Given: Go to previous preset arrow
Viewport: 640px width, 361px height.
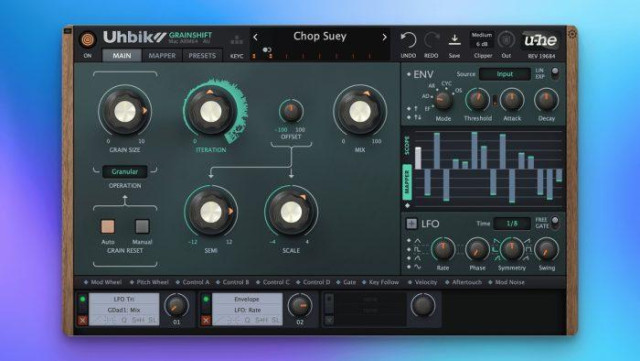Looking at the screenshot, I should pyautogui.click(x=256, y=37).
